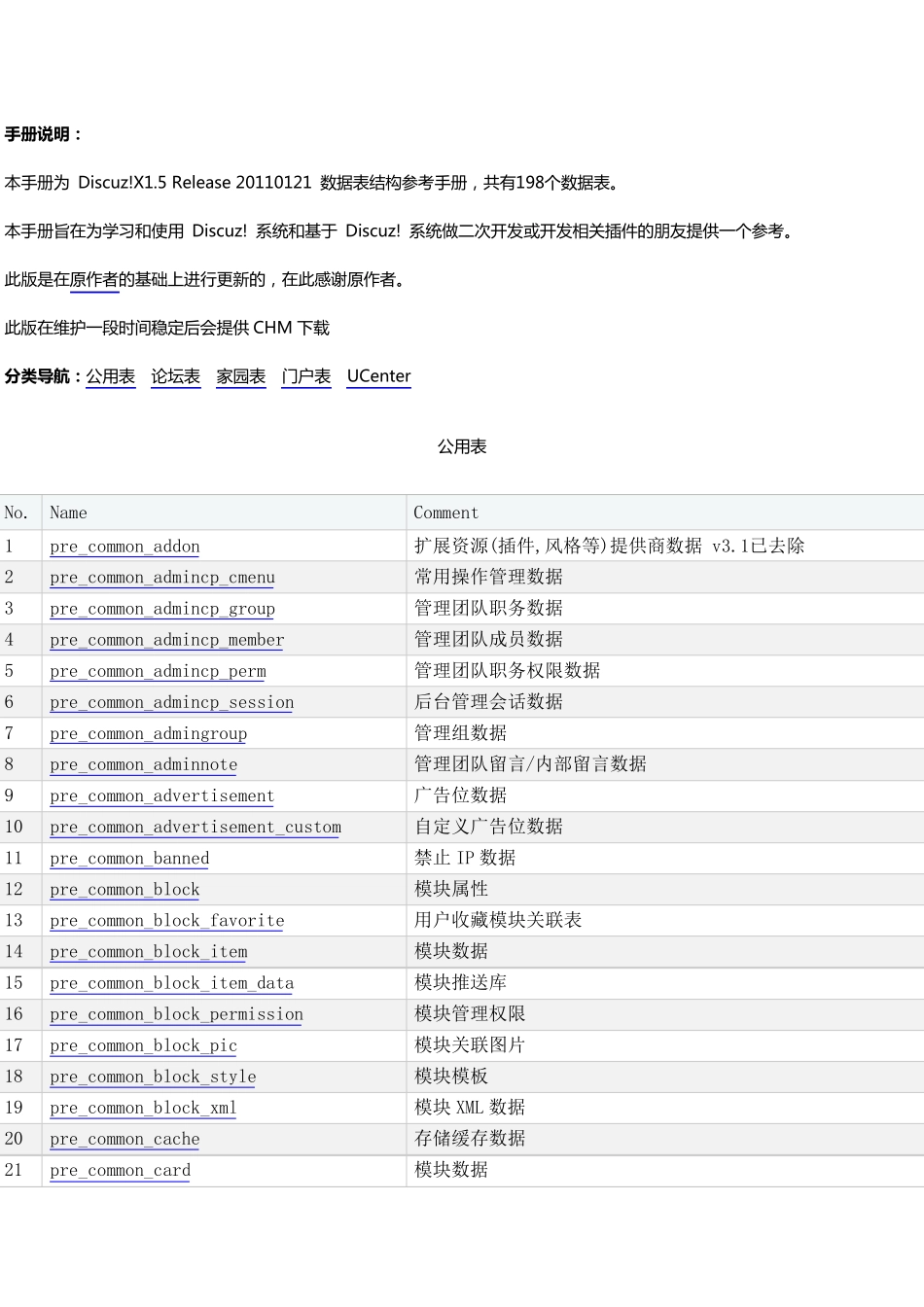This screenshot has height=1307, width=924.
Task: Select the comment 管理组数据
Action: (x=460, y=732)
